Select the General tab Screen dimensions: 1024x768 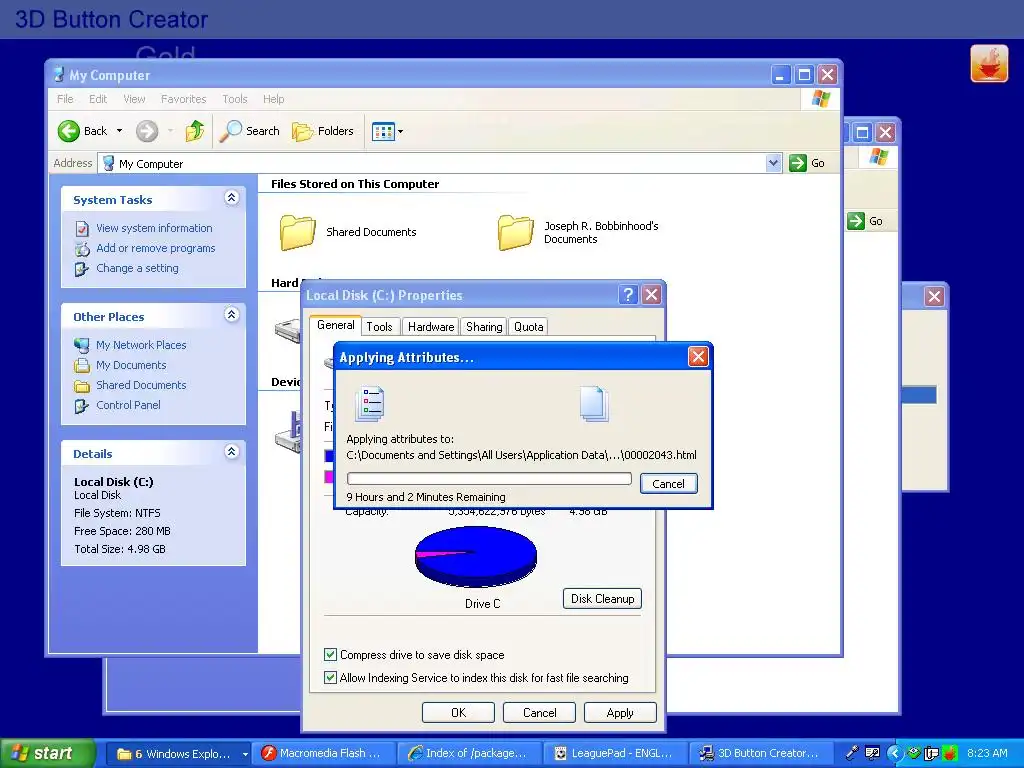(x=336, y=325)
